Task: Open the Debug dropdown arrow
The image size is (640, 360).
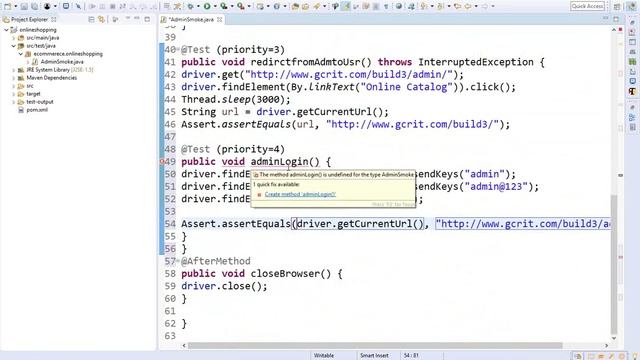Action: pyautogui.click(x=198, y=6)
